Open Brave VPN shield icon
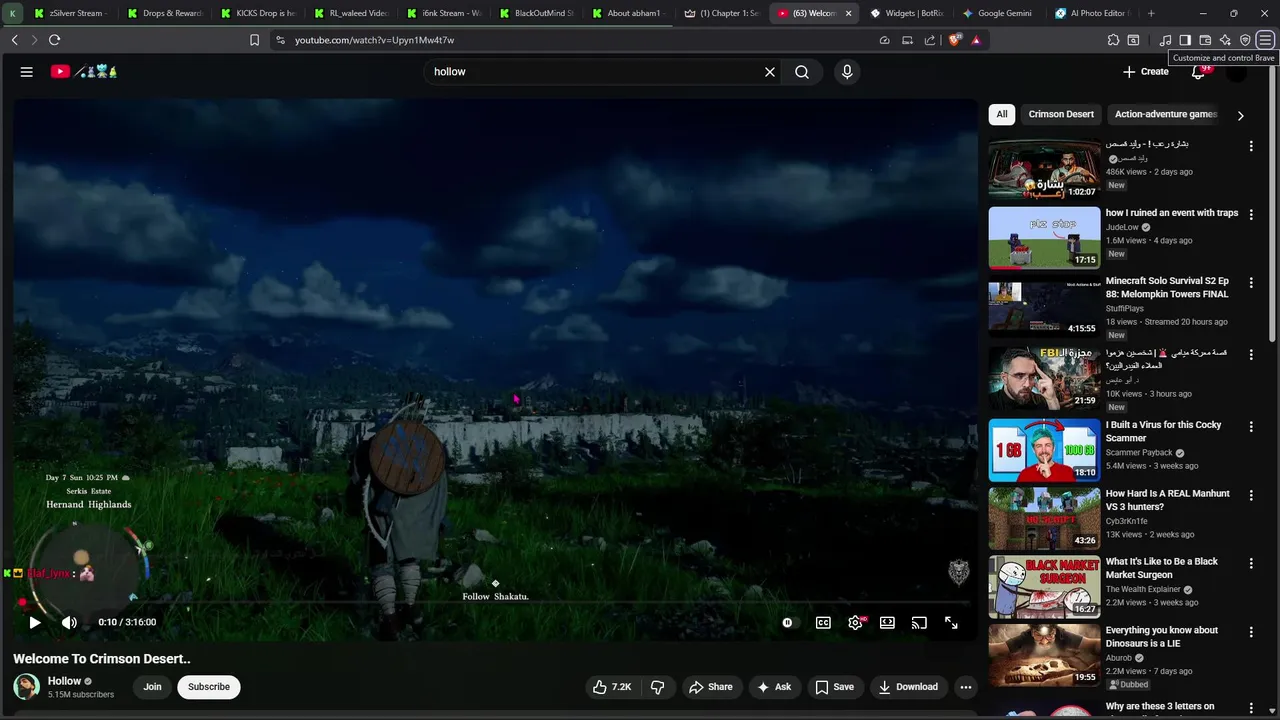 click(x=1245, y=40)
